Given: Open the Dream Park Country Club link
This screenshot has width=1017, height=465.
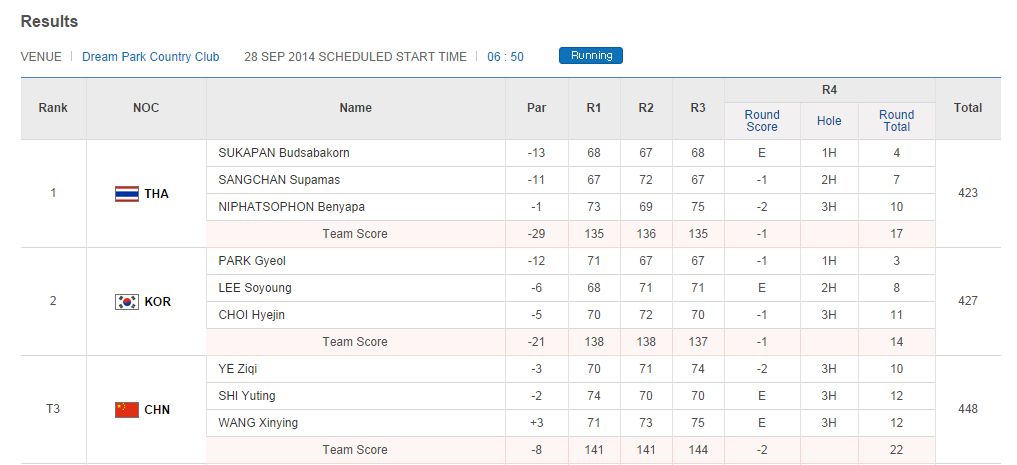Looking at the screenshot, I should (150, 57).
